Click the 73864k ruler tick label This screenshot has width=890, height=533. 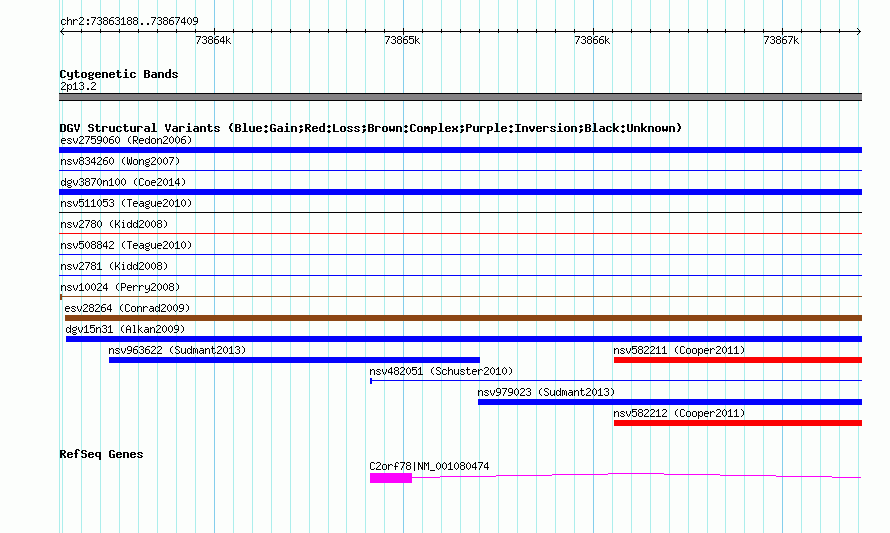tap(213, 40)
